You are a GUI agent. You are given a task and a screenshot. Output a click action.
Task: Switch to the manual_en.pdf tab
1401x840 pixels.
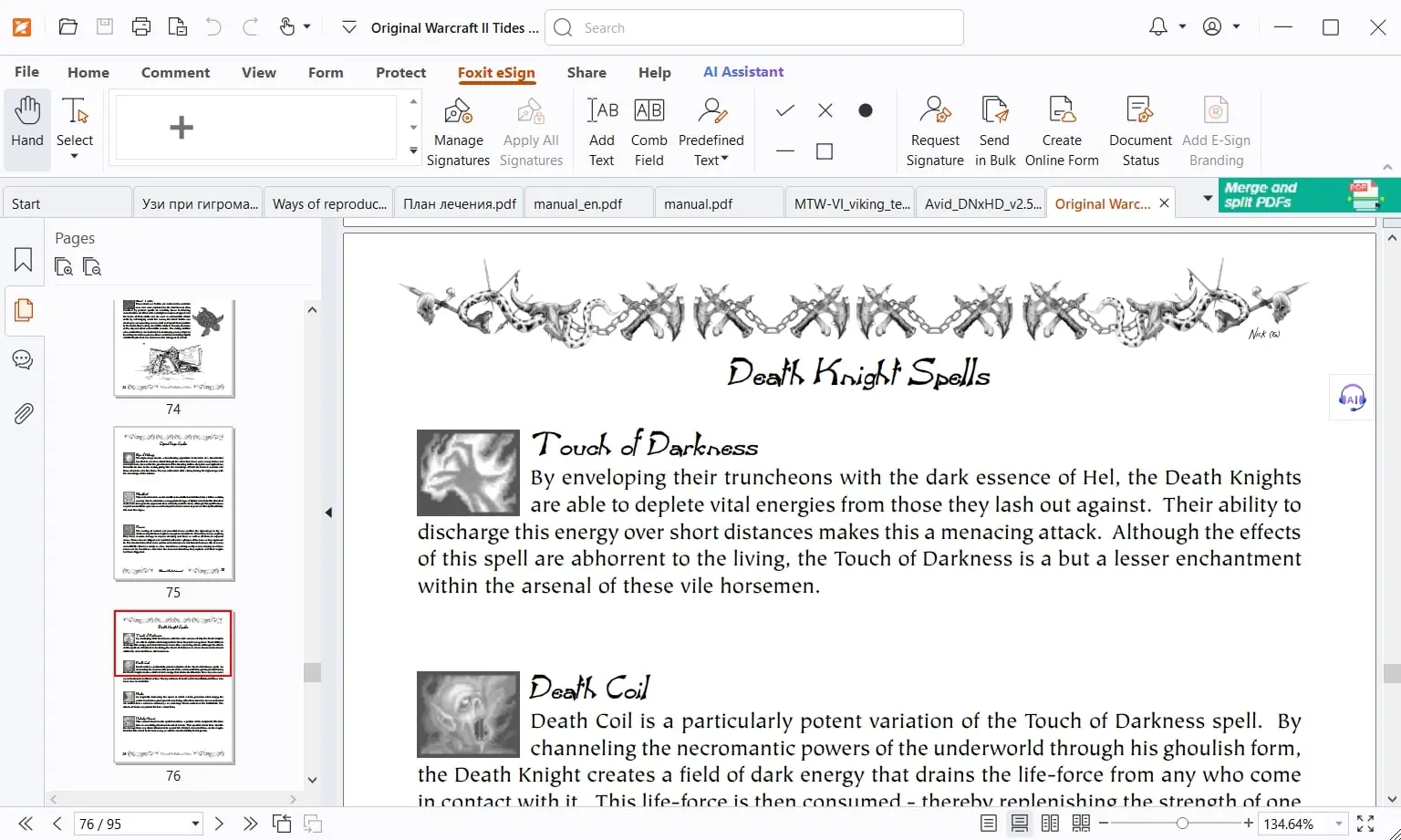[589, 203]
